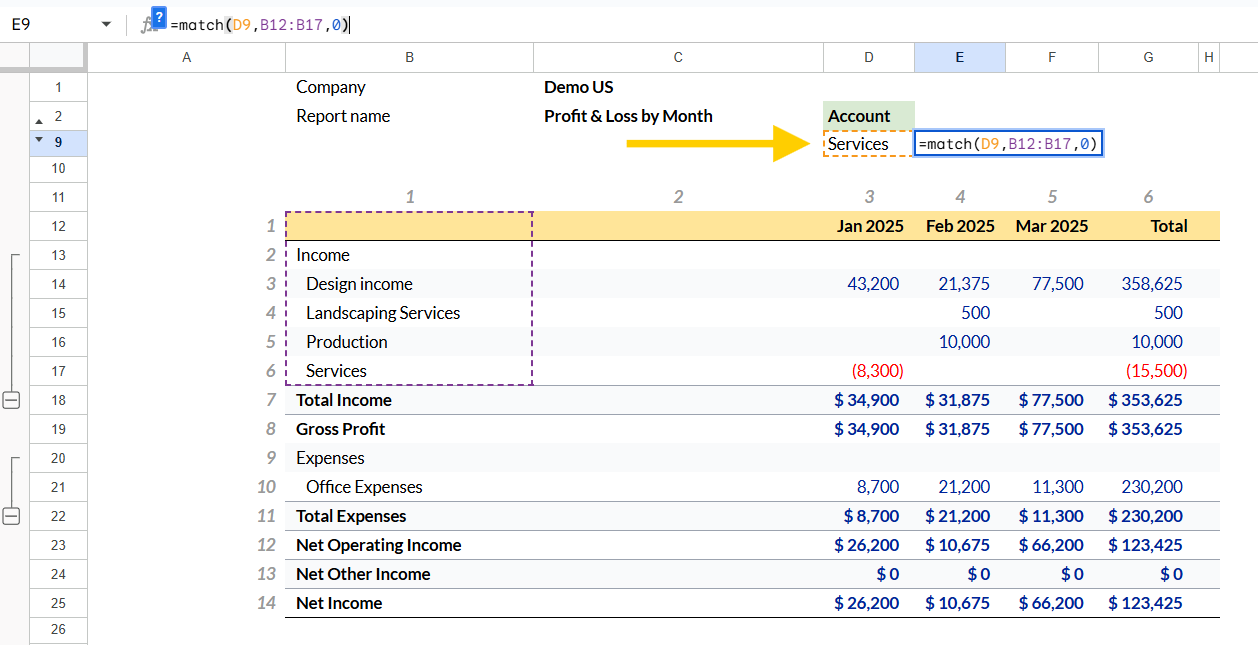Image resolution: width=1258 pixels, height=645 pixels.
Task: Collapse the Expenses row group at row 22
Action: tap(12, 516)
